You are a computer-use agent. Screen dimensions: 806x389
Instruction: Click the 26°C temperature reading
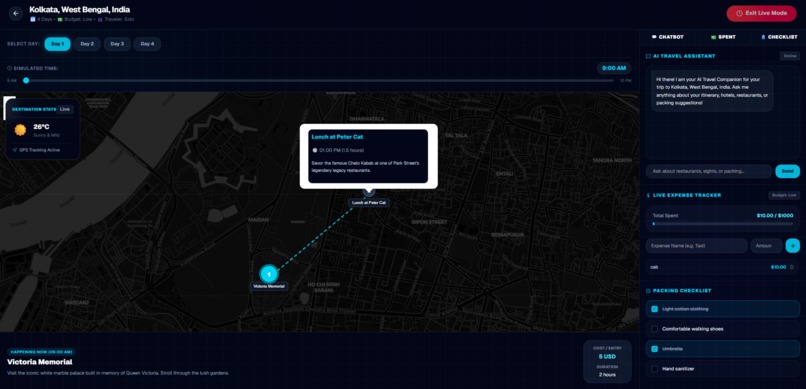41,126
